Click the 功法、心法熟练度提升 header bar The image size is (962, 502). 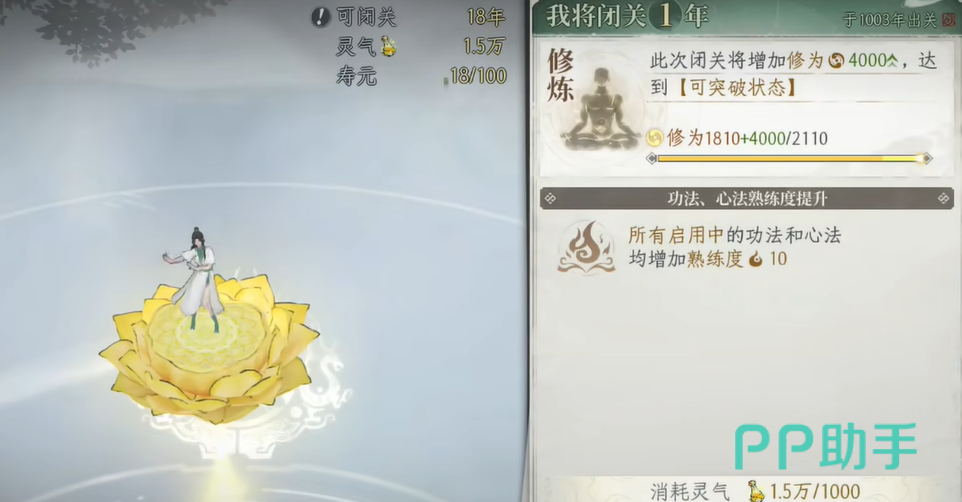747,198
